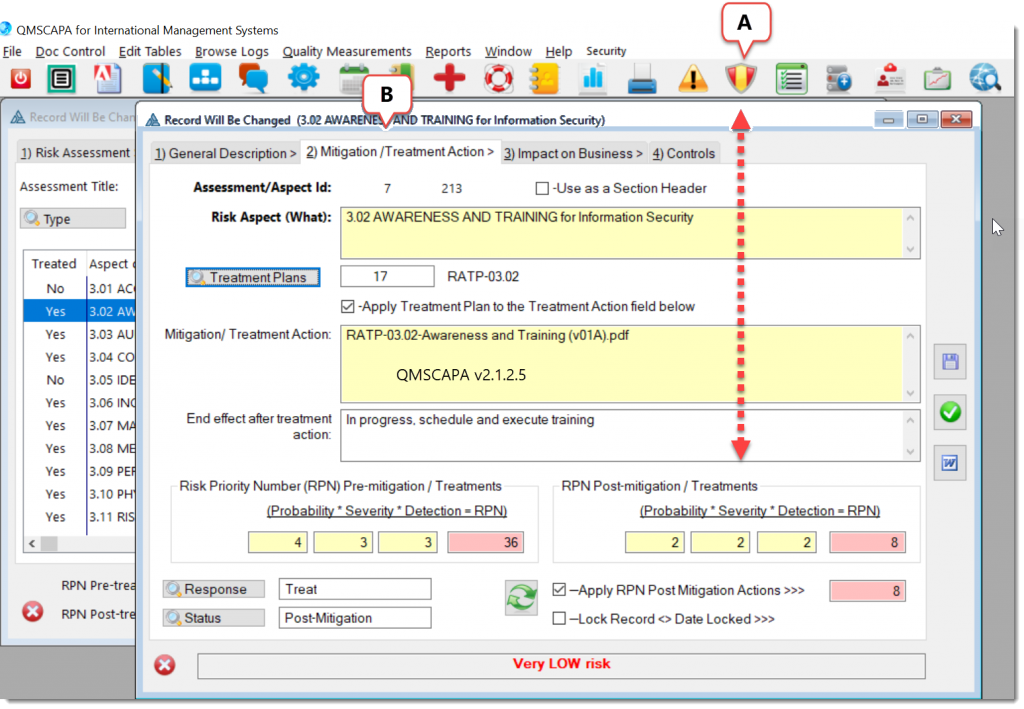Click the Response field showing Treat
Viewport: 1024px width, 709px height.
355,589
